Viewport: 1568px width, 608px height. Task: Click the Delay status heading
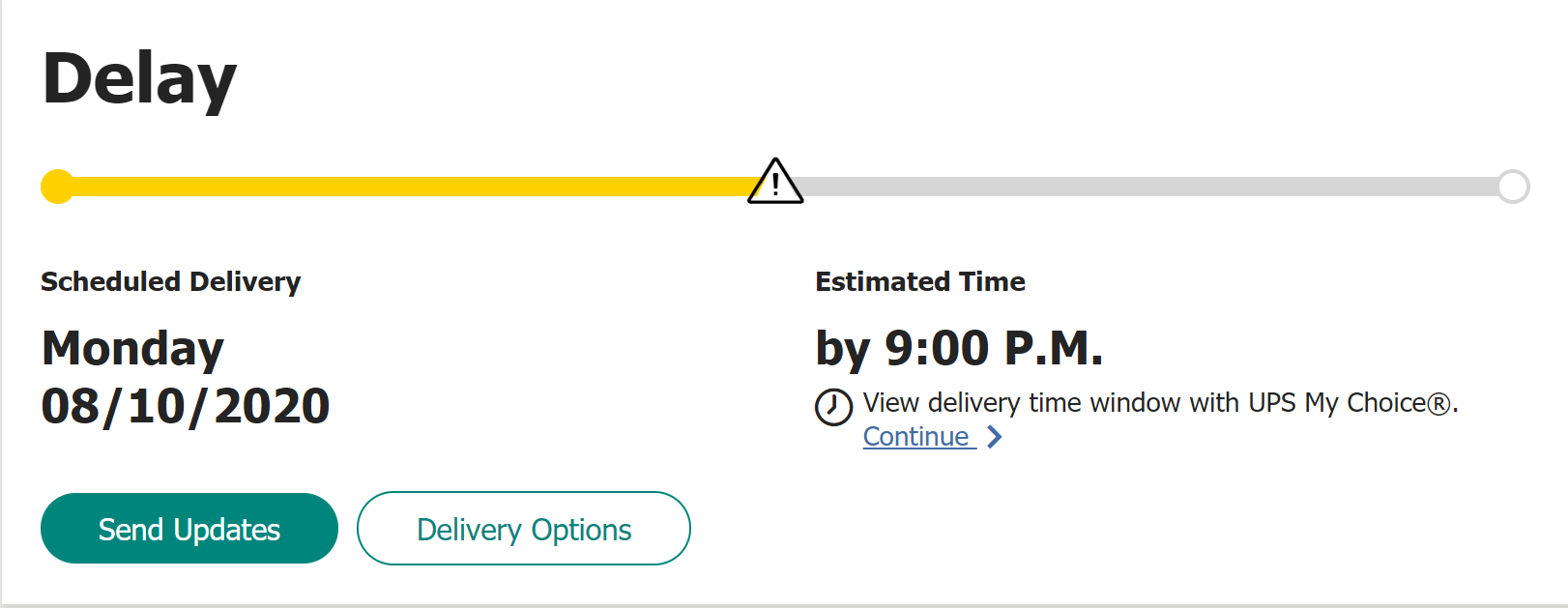pos(139,80)
